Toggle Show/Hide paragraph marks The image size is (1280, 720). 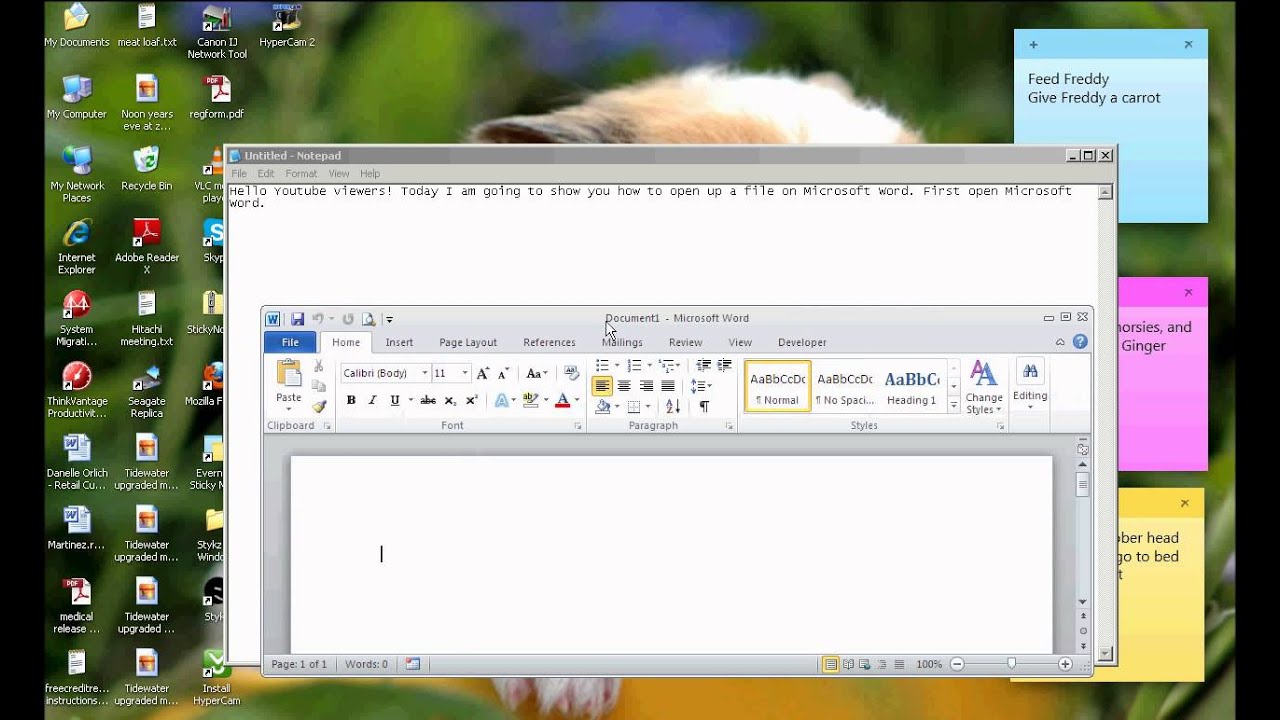point(704,406)
